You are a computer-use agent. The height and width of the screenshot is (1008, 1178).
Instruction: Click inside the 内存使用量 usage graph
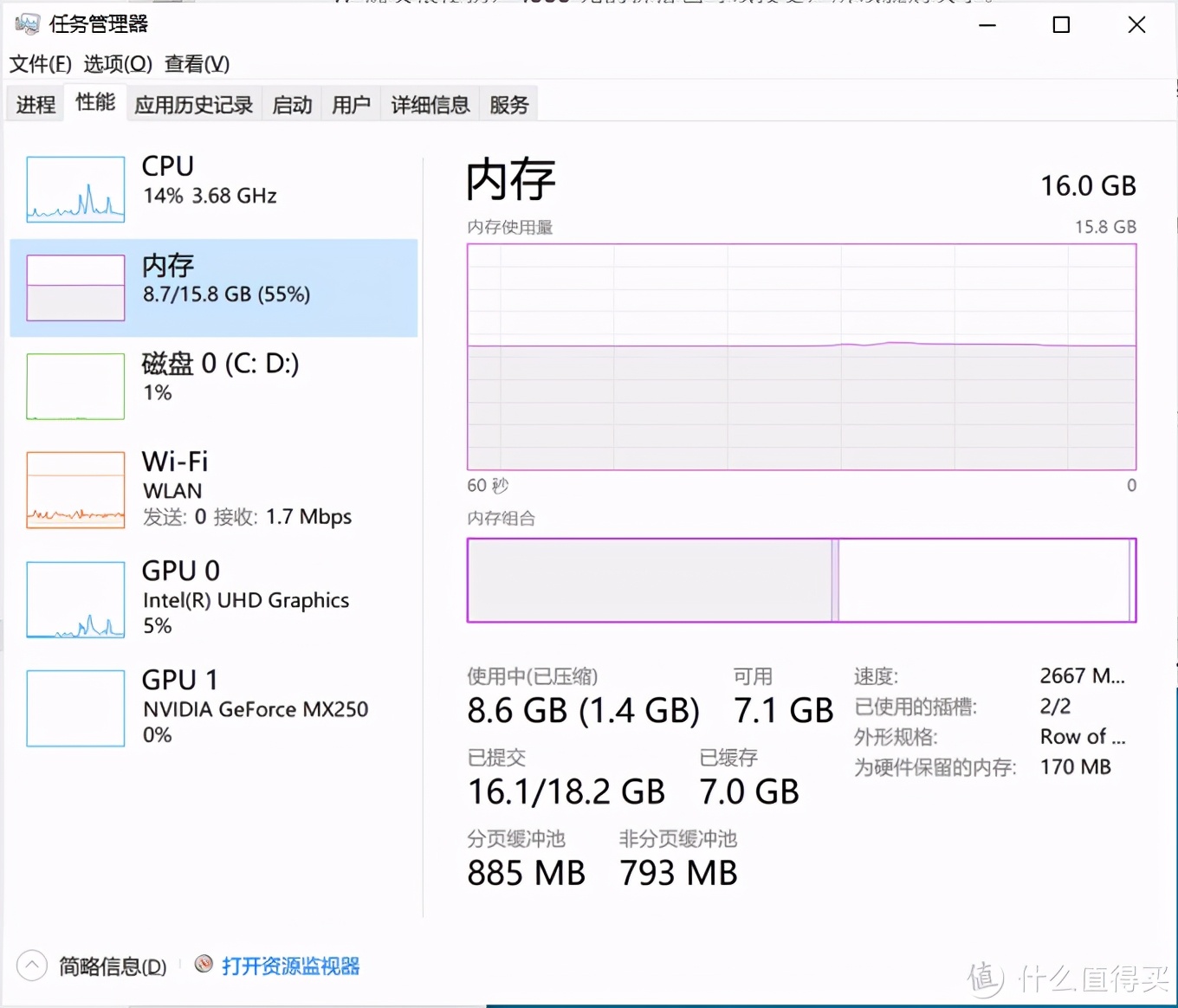[801, 355]
